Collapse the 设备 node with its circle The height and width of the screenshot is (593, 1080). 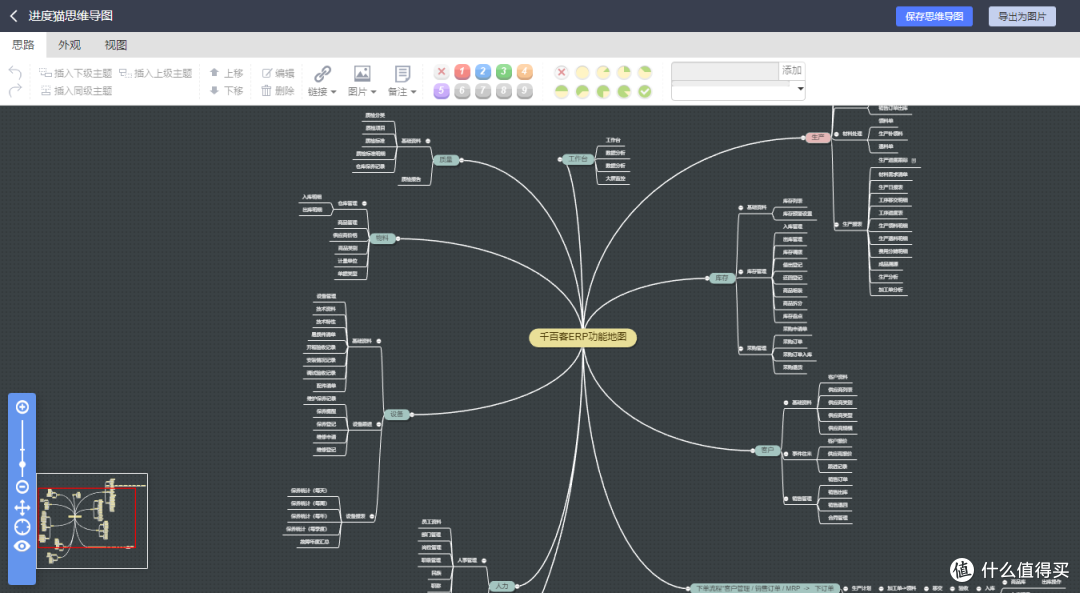tap(411, 415)
